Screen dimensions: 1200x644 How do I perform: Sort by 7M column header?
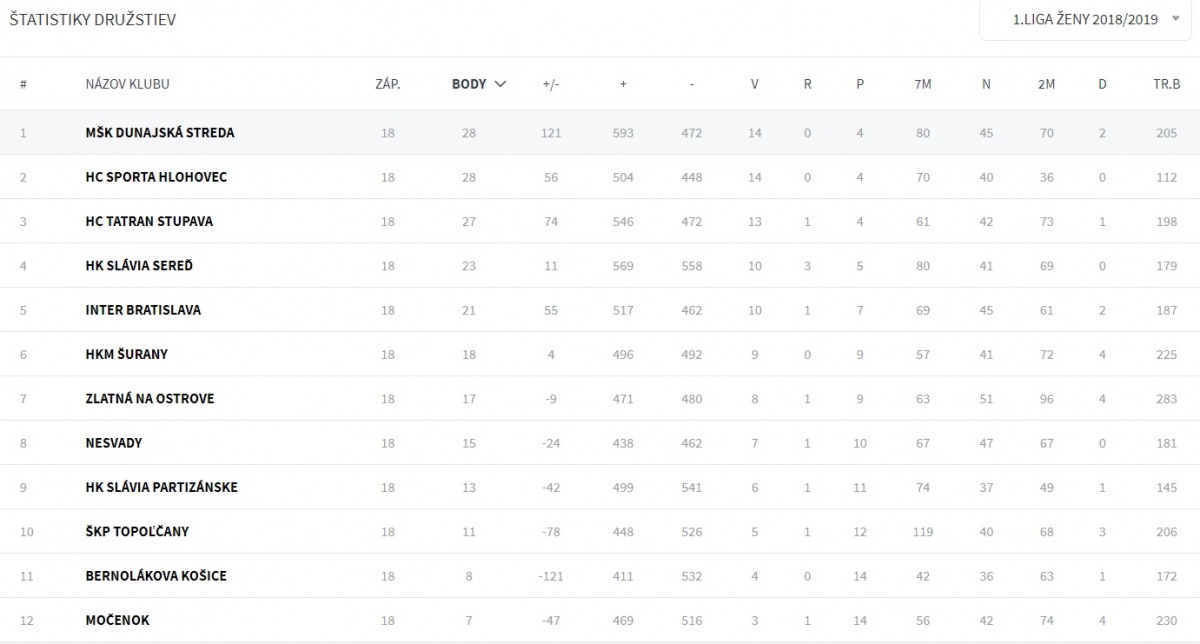[x=922, y=84]
